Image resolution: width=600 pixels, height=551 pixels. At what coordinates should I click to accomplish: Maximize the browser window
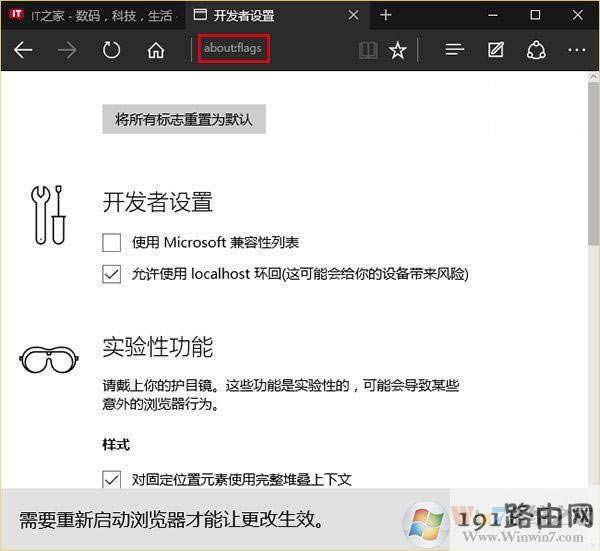click(535, 15)
